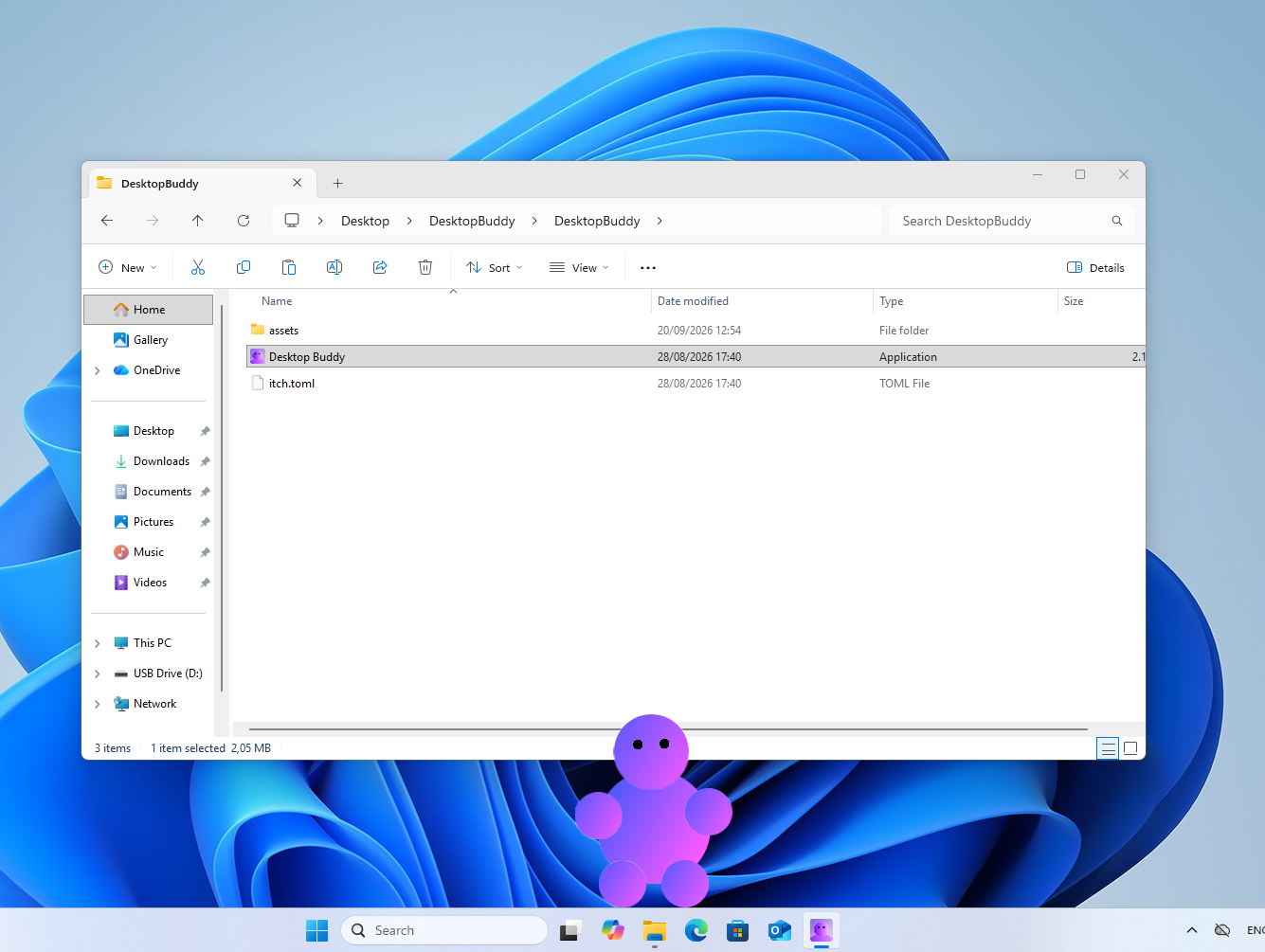Go up one folder level arrow

click(198, 221)
